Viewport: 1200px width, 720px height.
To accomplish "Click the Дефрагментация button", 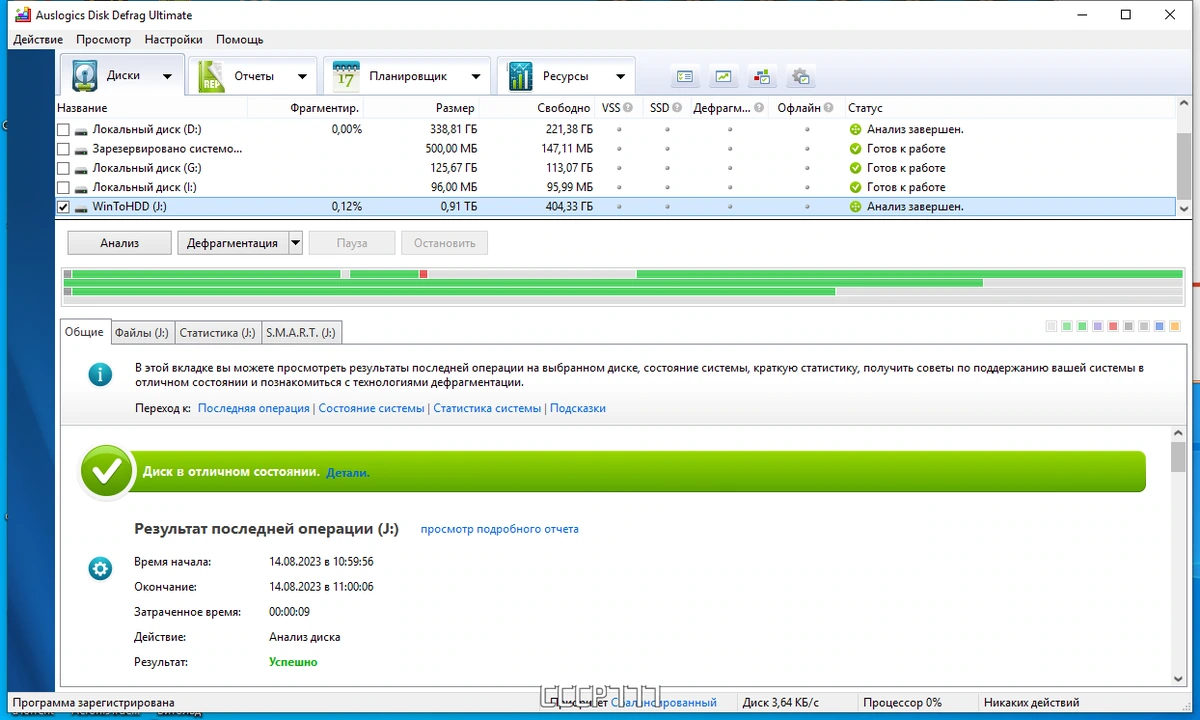I will point(232,243).
